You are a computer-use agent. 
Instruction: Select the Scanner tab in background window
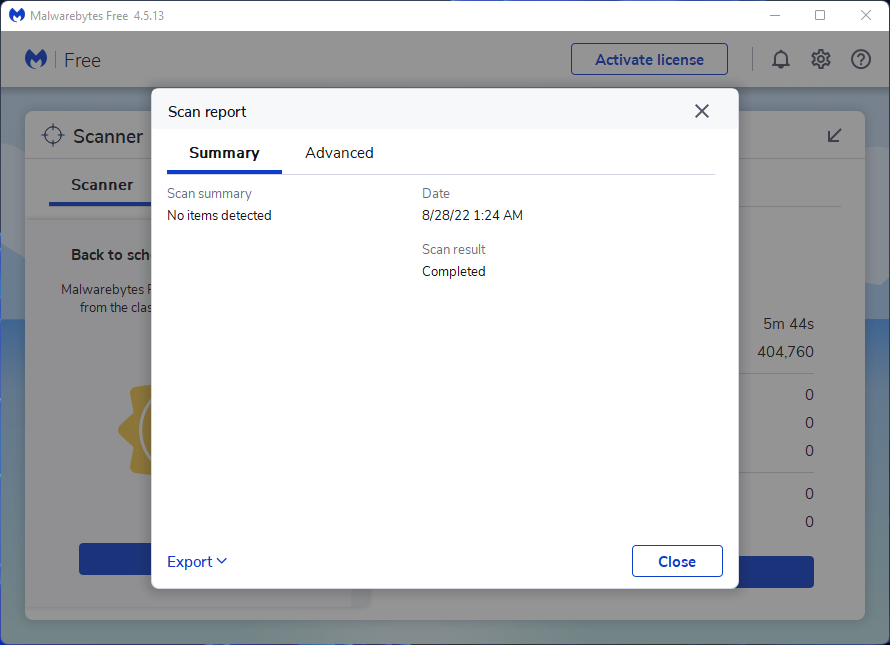102,185
